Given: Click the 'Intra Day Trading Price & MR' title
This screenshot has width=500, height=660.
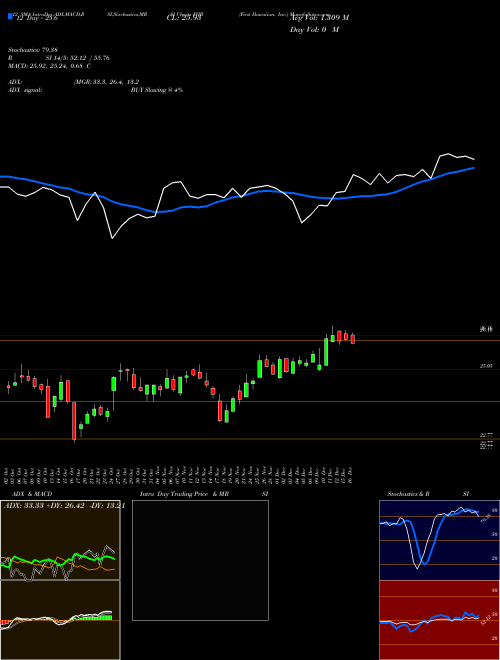Looking at the screenshot, I should click(184, 494).
